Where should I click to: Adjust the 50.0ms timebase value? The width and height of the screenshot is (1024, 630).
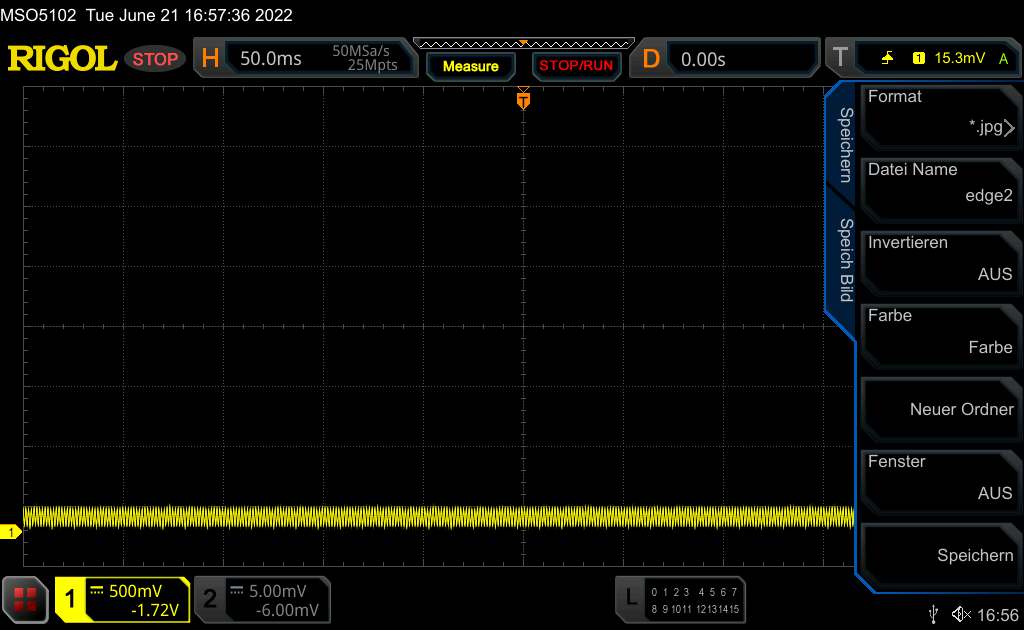(270, 59)
